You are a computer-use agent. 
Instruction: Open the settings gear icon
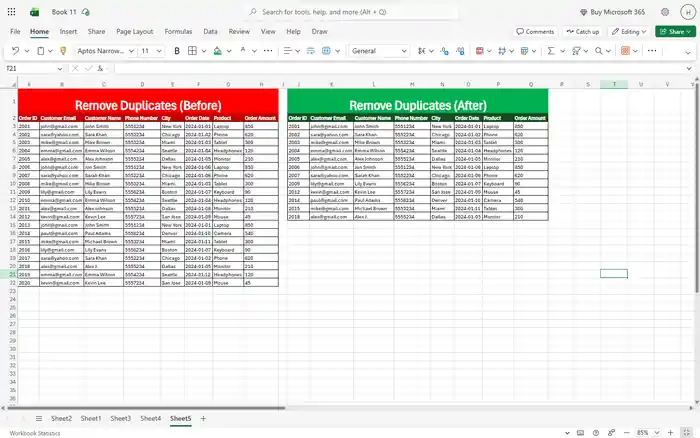coord(665,12)
